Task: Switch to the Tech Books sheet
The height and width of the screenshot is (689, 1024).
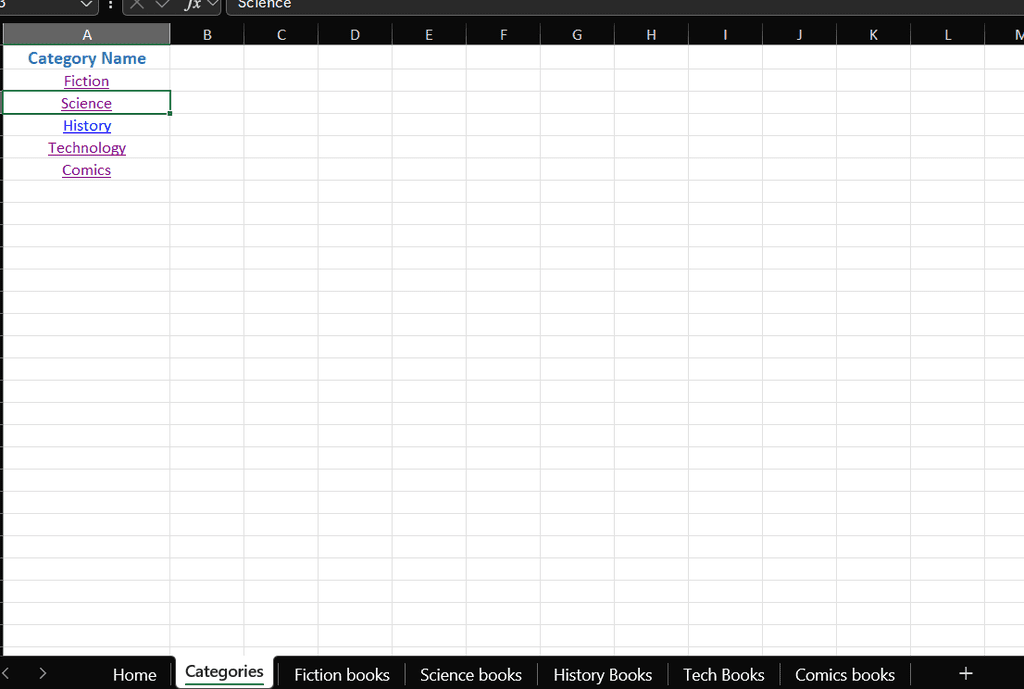Action: [724, 674]
